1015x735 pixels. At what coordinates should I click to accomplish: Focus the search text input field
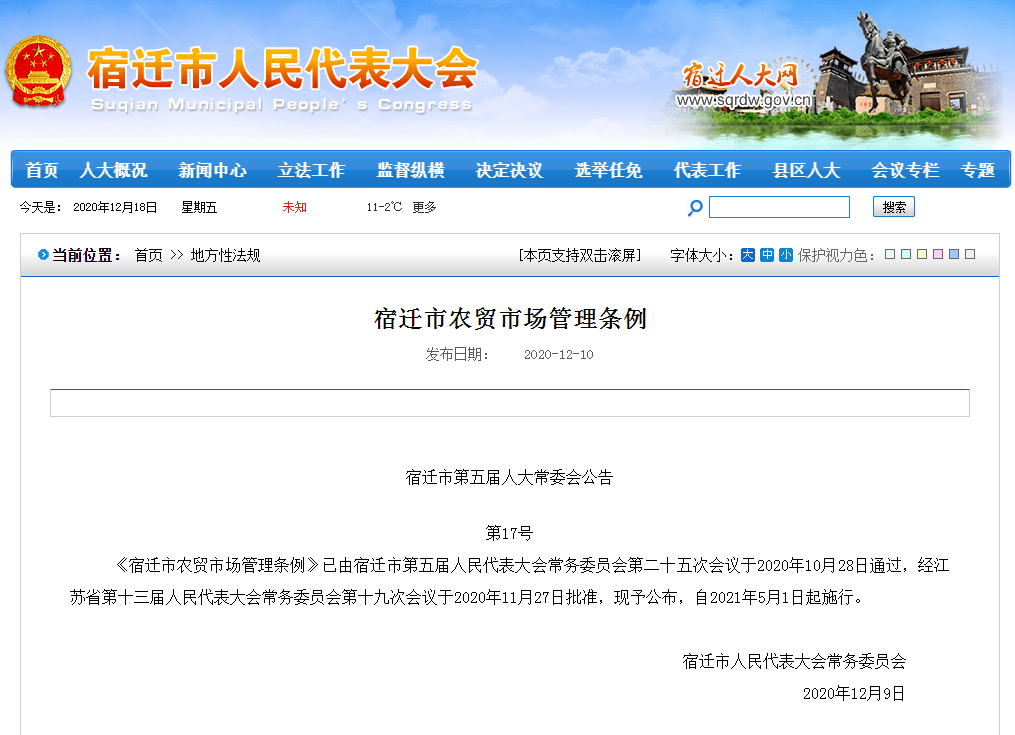pyautogui.click(x=779, y=207)
